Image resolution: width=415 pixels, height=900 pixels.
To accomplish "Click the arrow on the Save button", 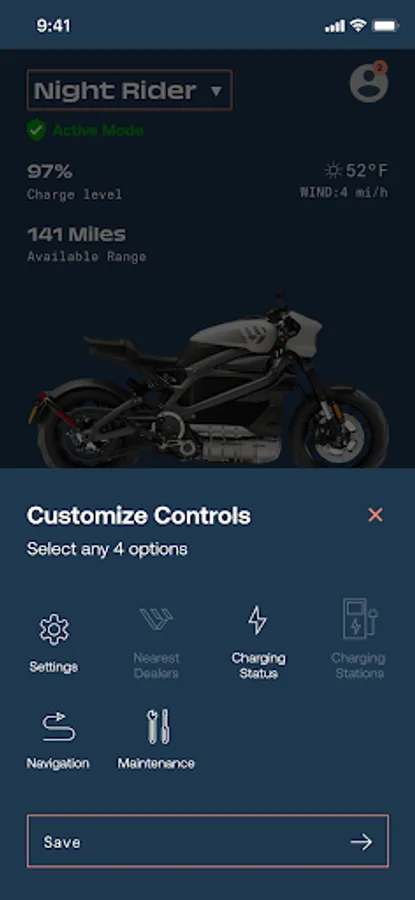I will coord(362,842).
